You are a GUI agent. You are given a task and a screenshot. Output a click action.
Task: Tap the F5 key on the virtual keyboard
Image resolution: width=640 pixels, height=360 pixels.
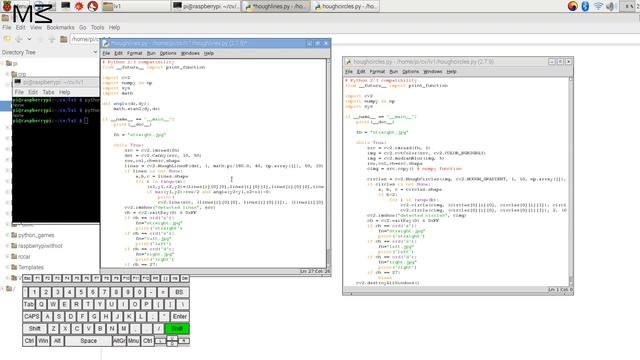(77, 278)
